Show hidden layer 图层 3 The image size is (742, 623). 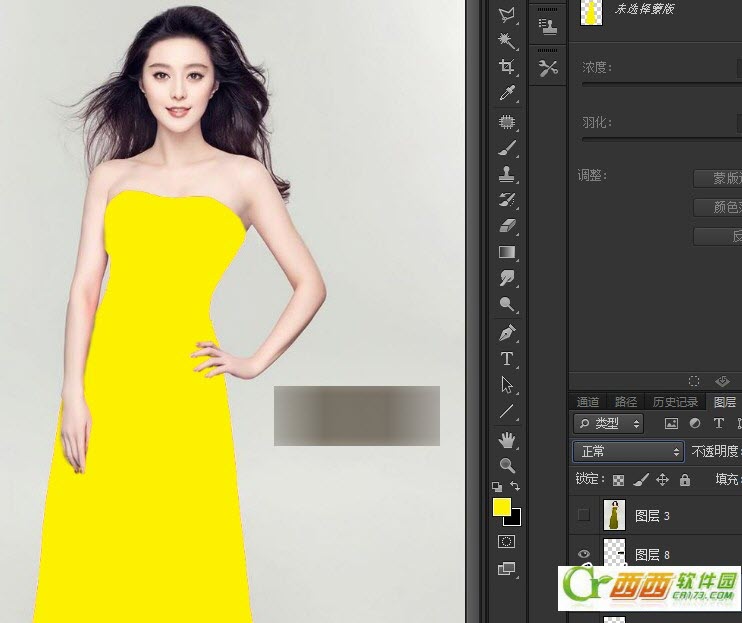(x=584, y=516)
